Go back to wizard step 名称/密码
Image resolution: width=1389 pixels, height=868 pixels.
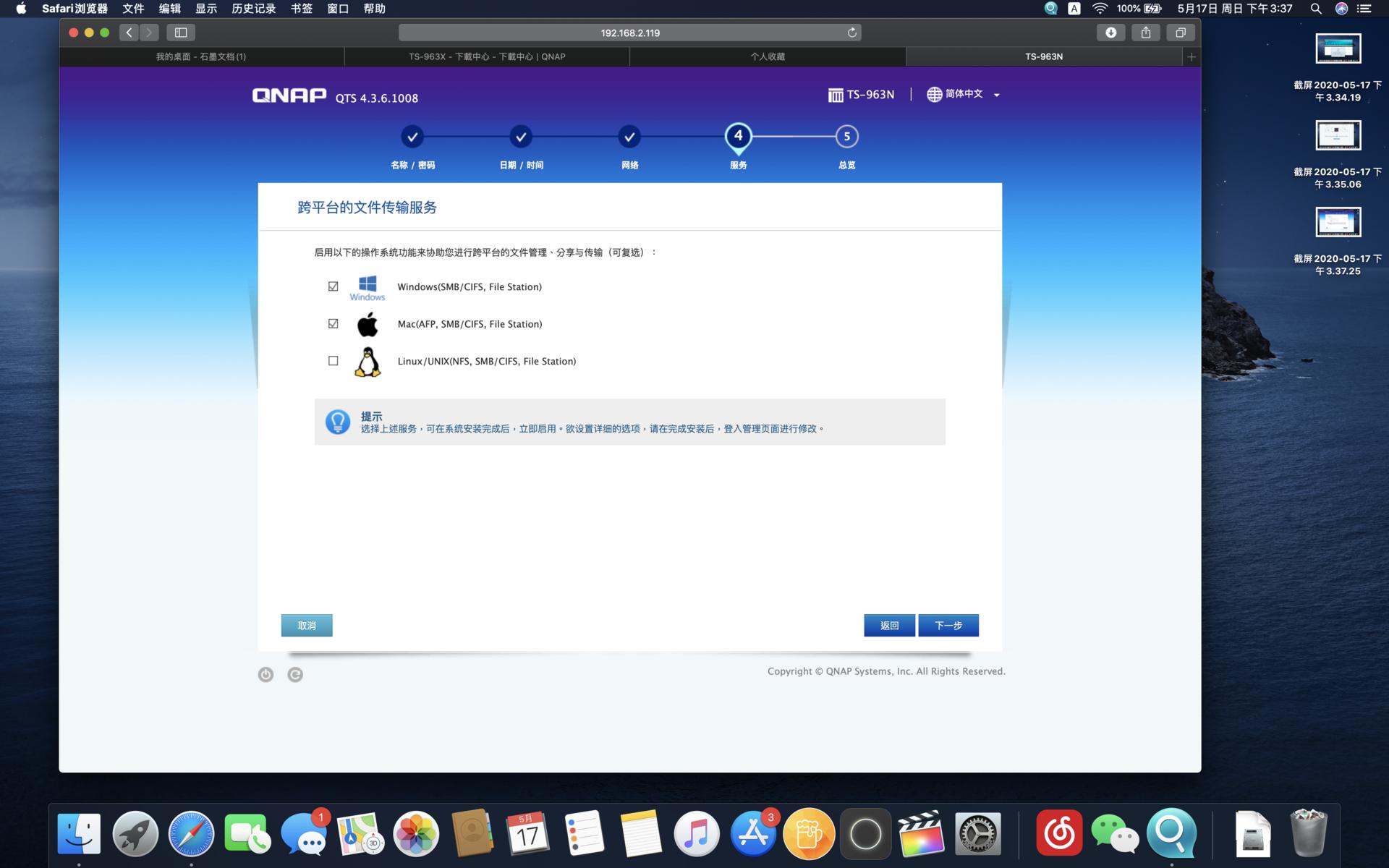coord(412,137)
